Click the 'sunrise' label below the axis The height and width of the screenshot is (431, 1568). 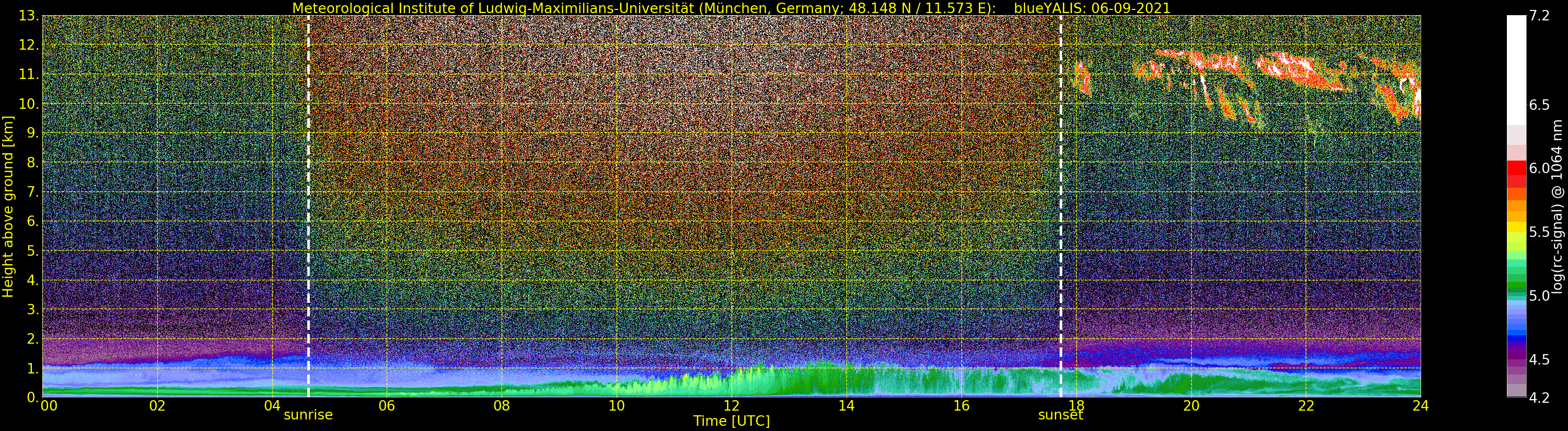click(308, 415)
